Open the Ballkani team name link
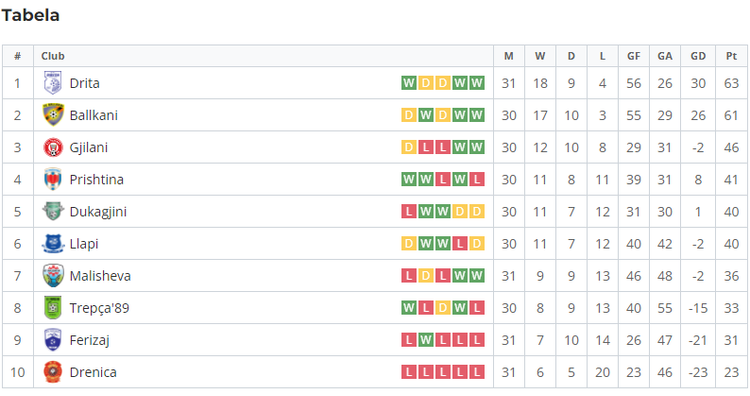The width and height of the screenshot is (750, 396). click(94, 115)
